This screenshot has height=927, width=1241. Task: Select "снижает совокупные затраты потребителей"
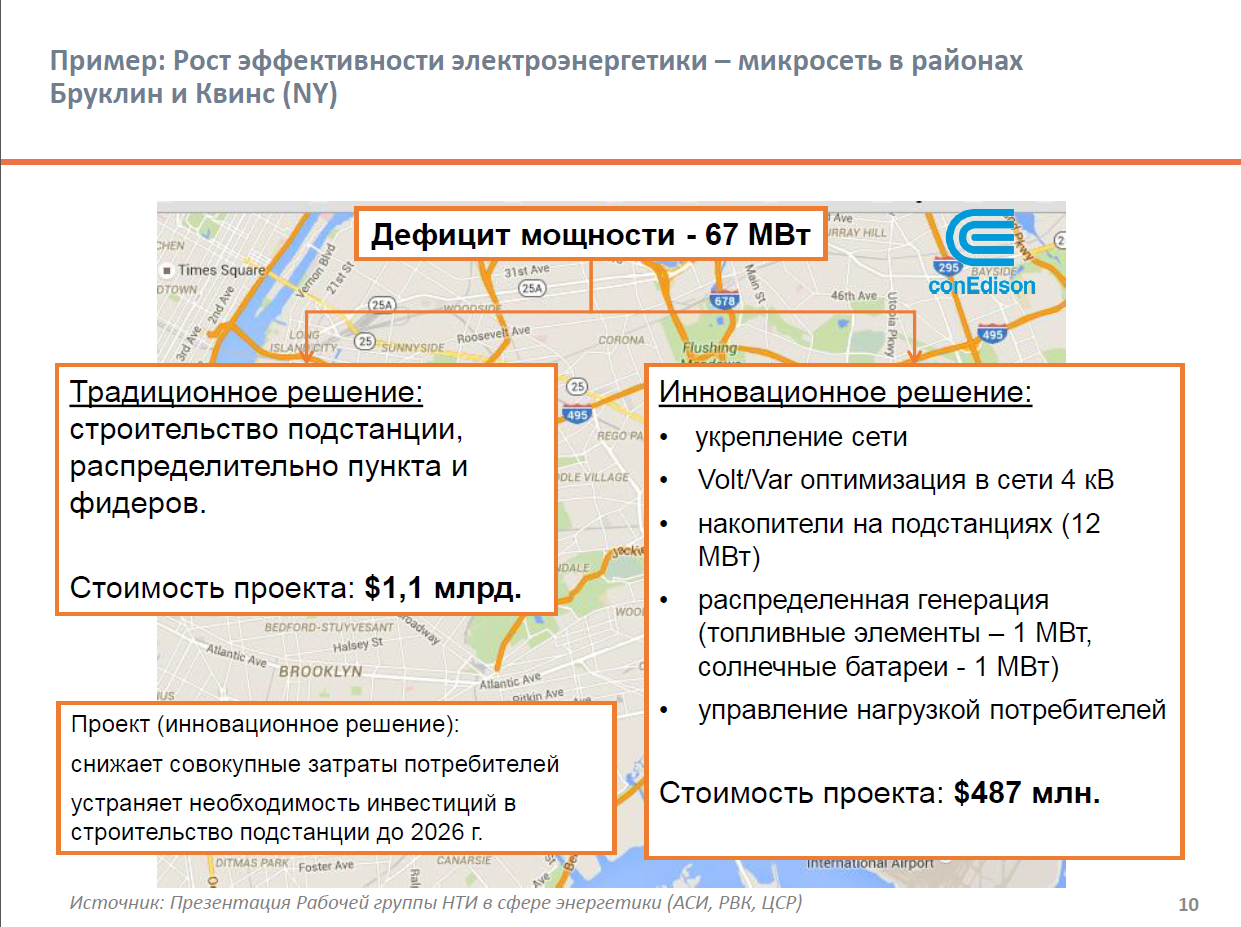tap(315, 765)
